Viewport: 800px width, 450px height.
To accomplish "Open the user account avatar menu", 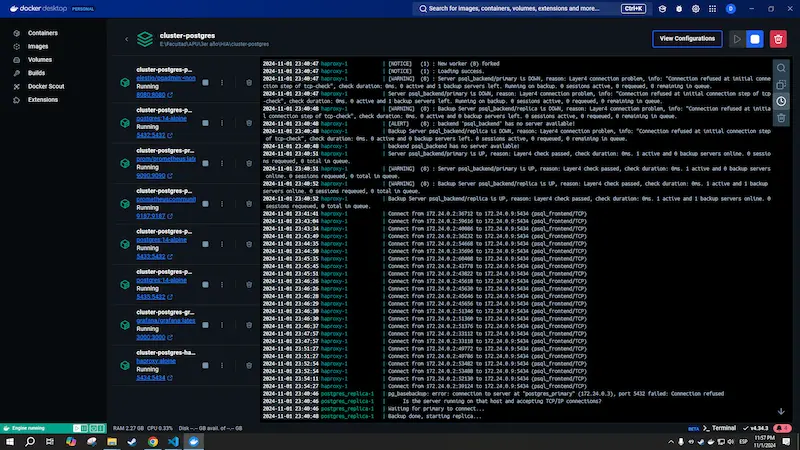I will tap(731, 9).
